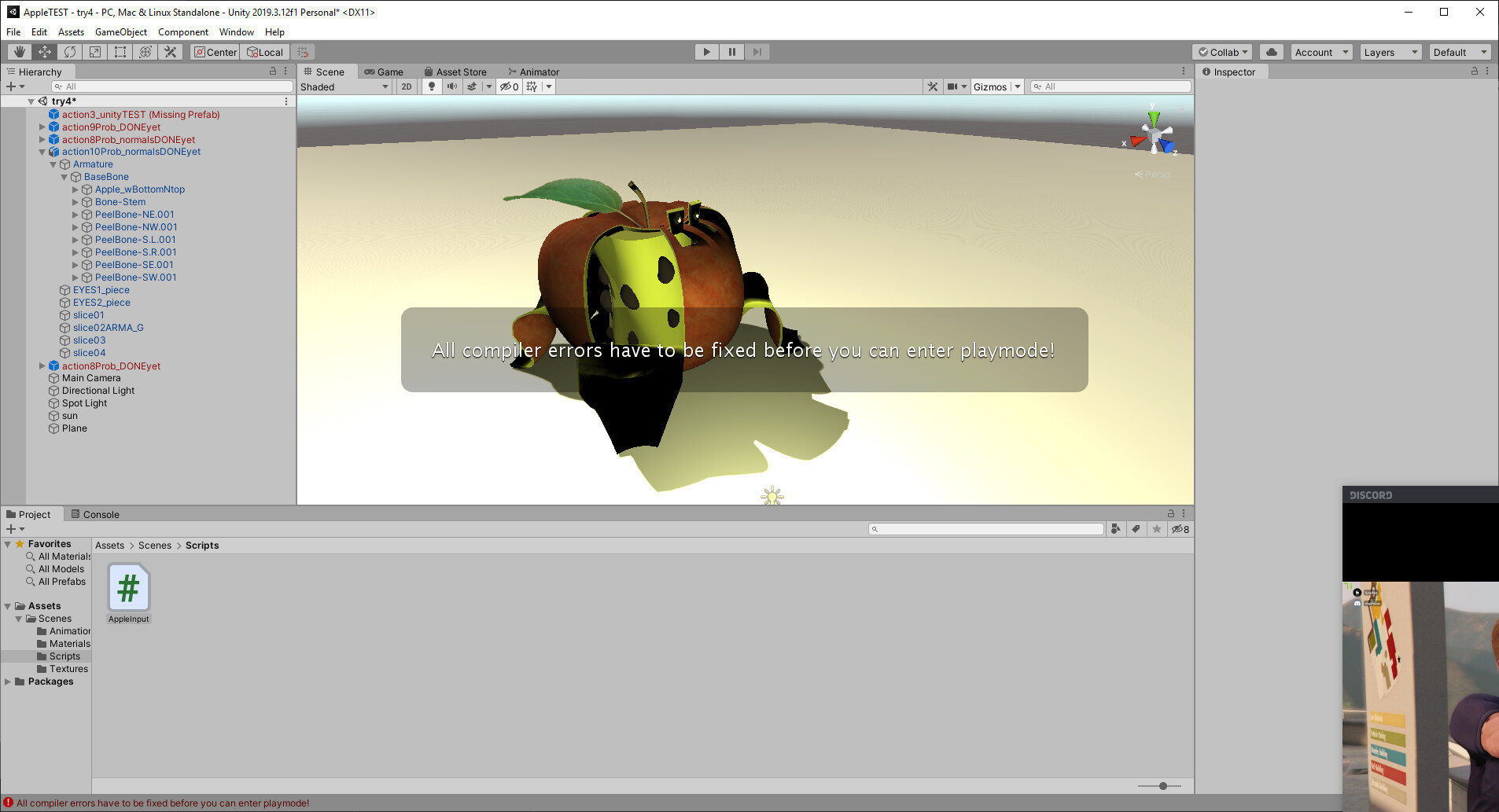This screenshot has width=1499, height=812.
Task: Click the Collab button
Action: 1221,51
